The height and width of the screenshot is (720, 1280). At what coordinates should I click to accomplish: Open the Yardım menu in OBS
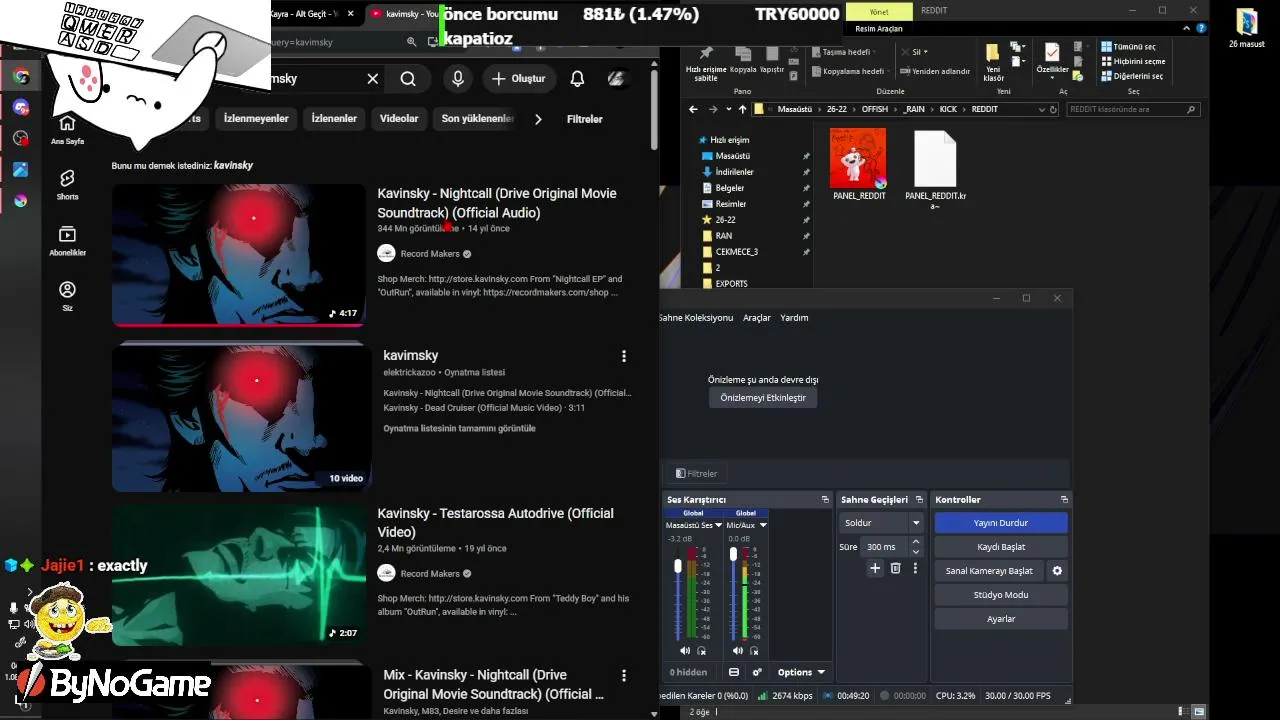pos(794,318)
